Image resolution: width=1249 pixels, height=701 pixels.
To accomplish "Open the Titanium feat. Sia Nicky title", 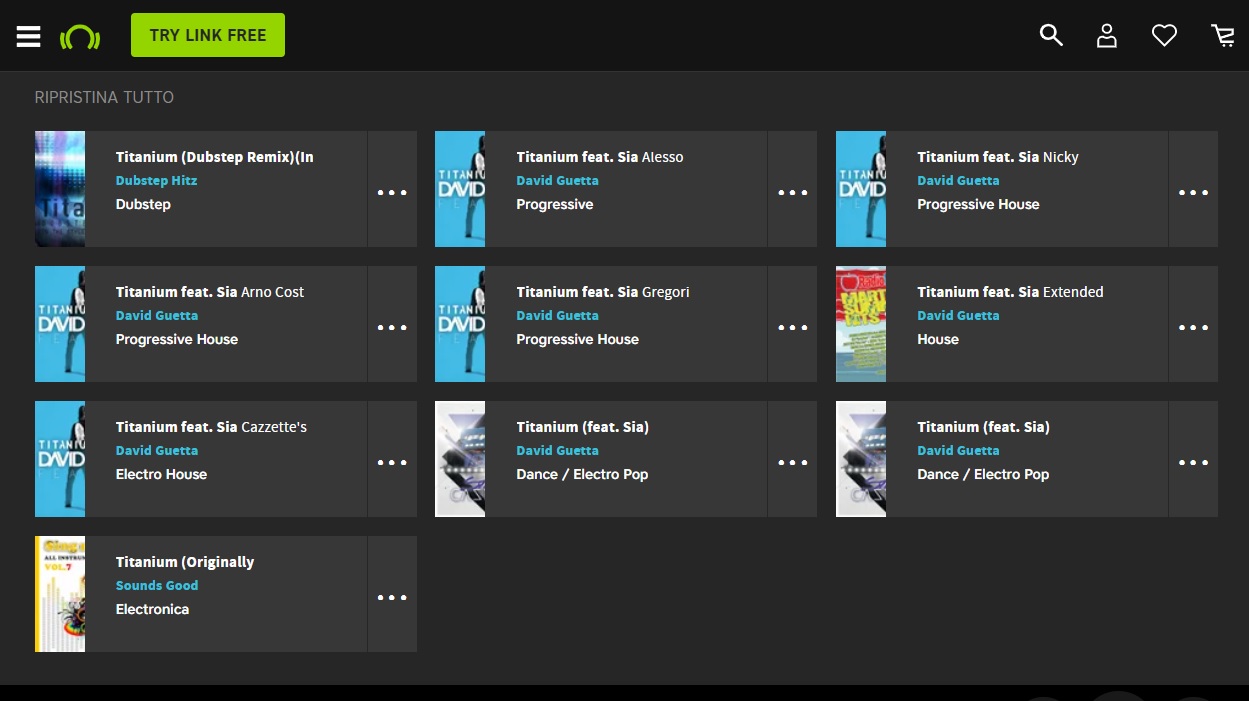I will [998, 157].
